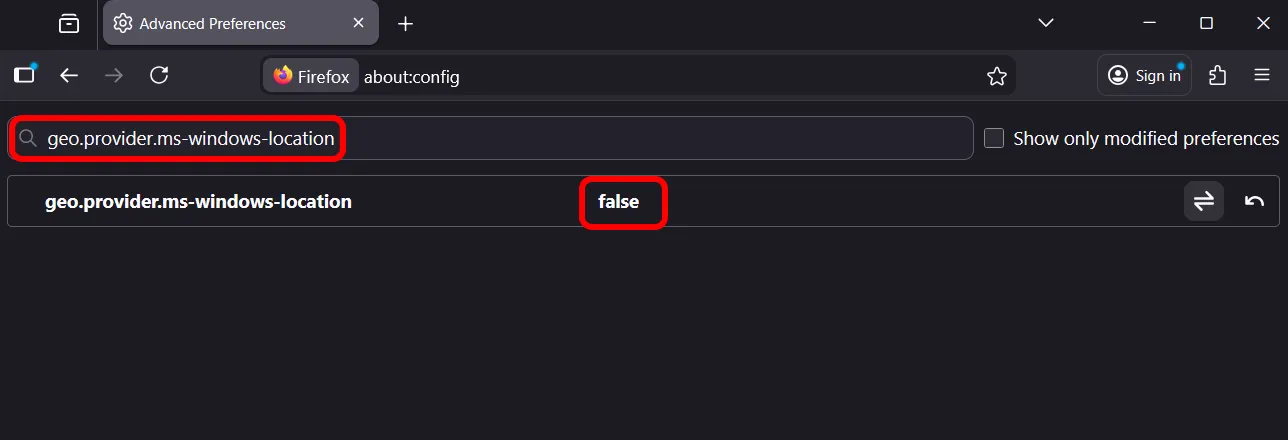
Task: Toggle geo.provider.ms-windows-location value button
Action: [1204, 201]
